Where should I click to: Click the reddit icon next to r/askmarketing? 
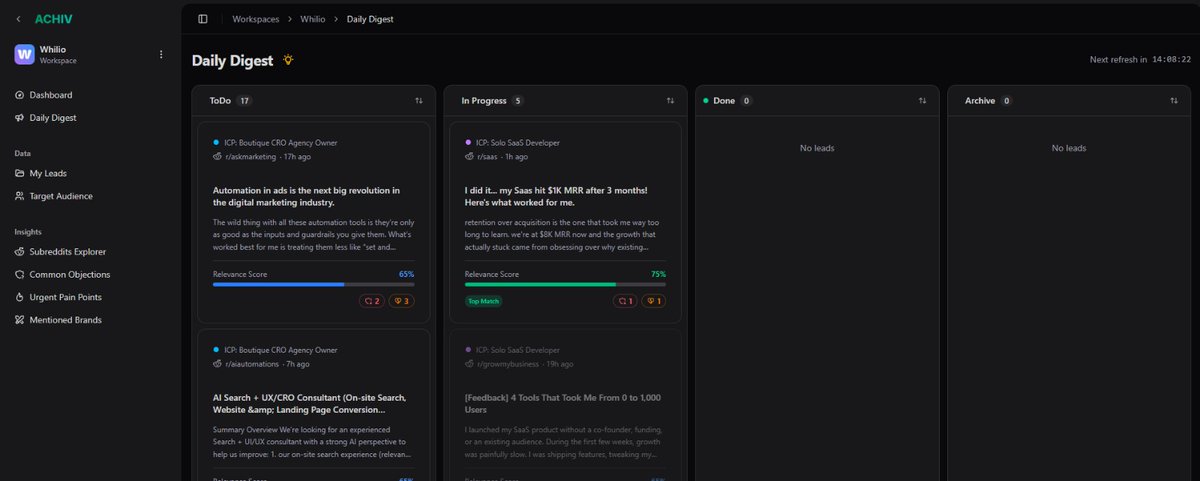(217, 157)
